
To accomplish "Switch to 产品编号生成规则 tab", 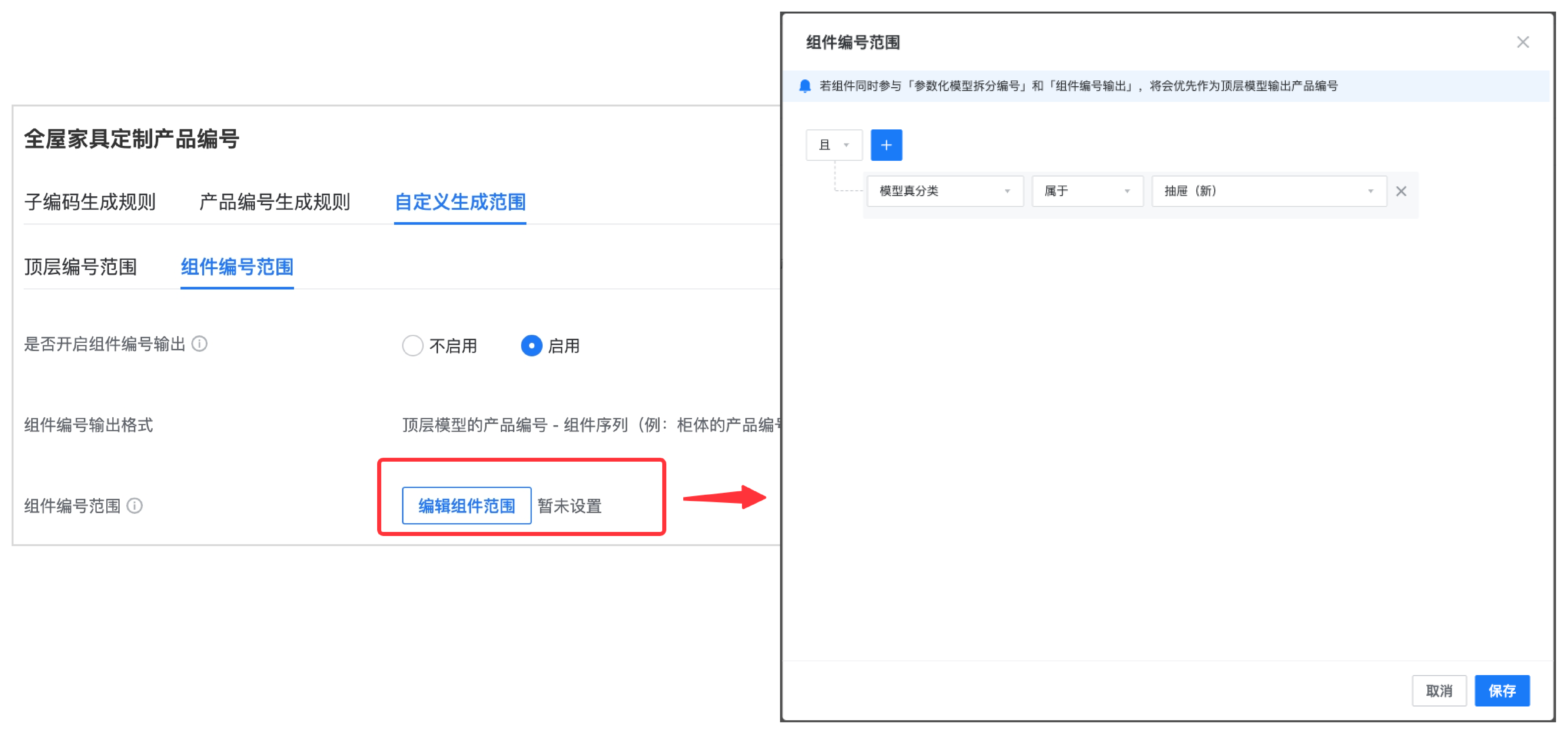I will pyautogui.click(x=274, y=202).
